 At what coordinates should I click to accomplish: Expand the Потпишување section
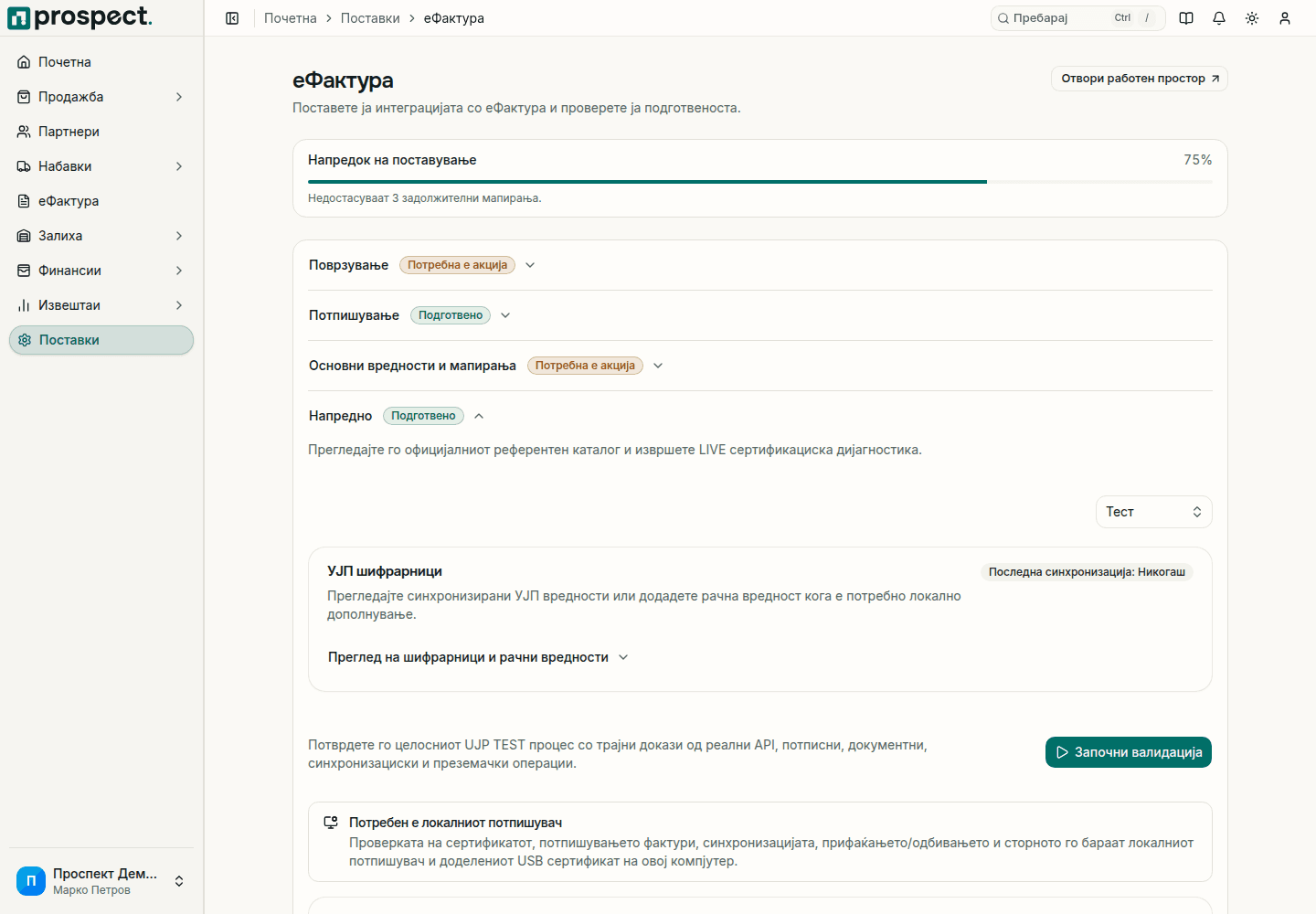410,315
